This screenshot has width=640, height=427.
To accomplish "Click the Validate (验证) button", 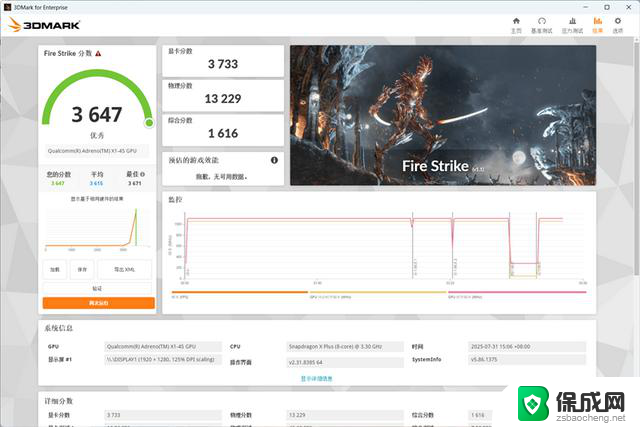I will click(x=97, y=288).
